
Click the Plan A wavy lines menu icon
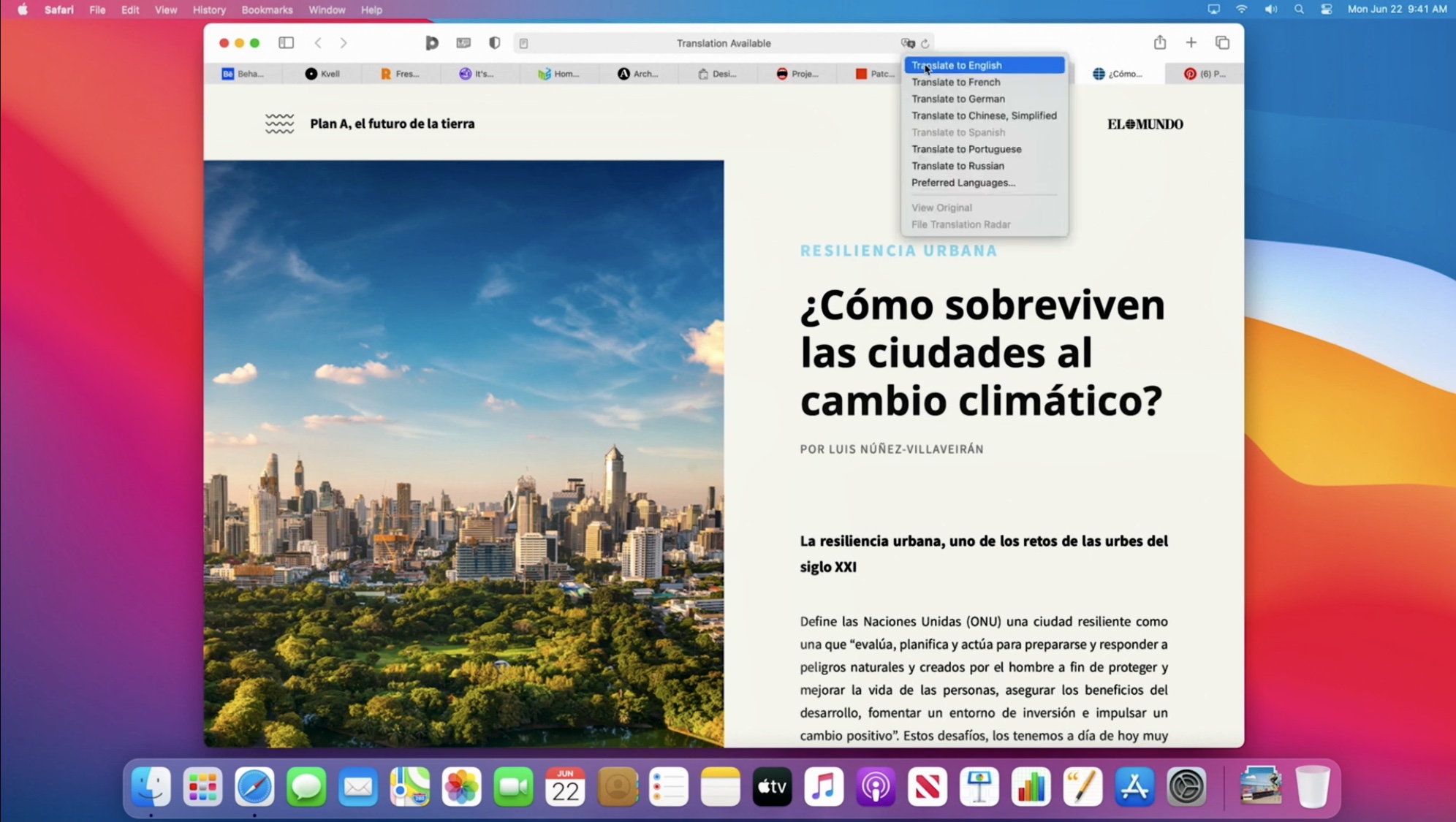coord(279,123)
